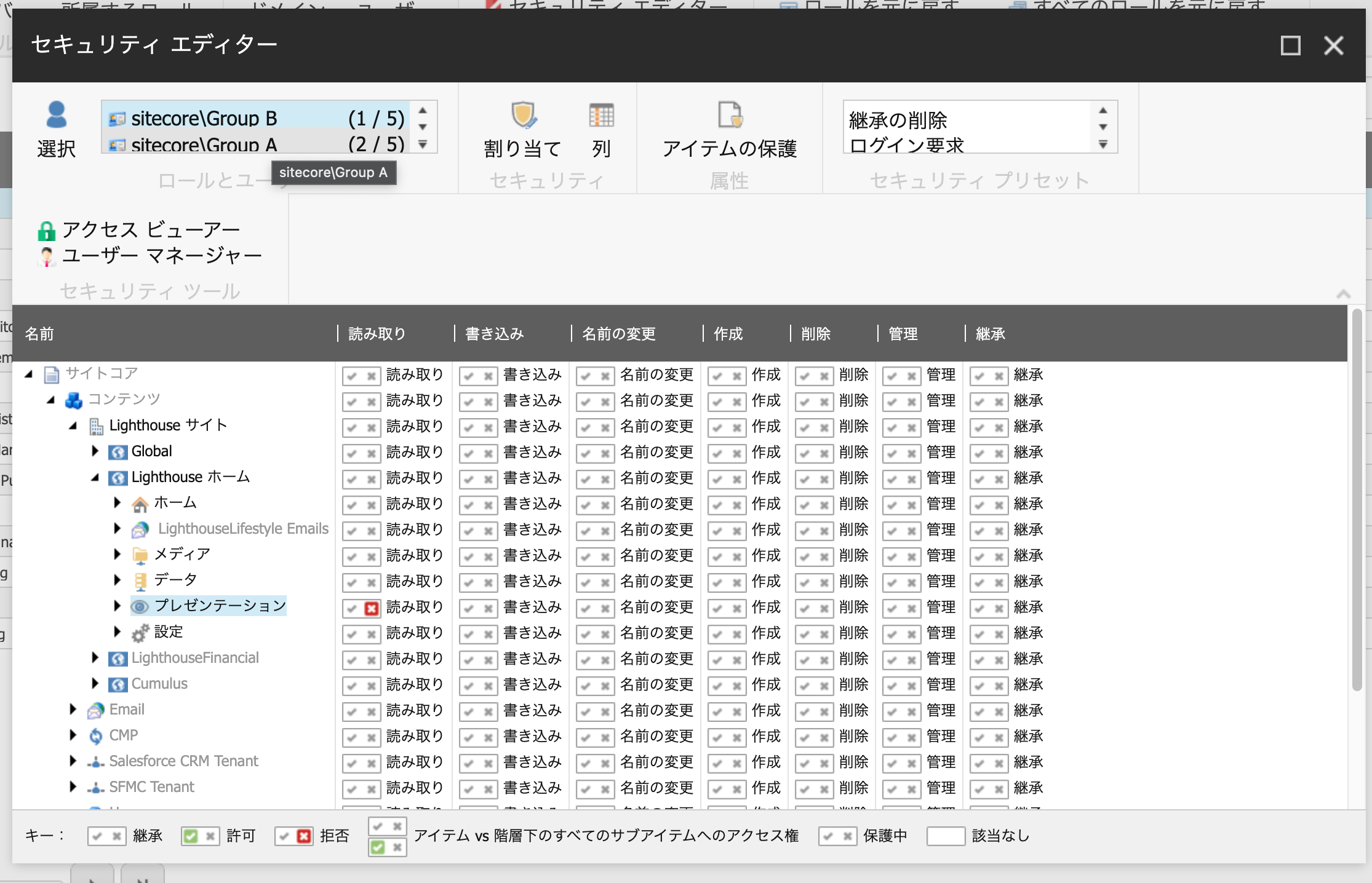Open アクセス ビューアー lock icon
The height and width of the screenshot is (883, 1372).
[x=46, y=231]
